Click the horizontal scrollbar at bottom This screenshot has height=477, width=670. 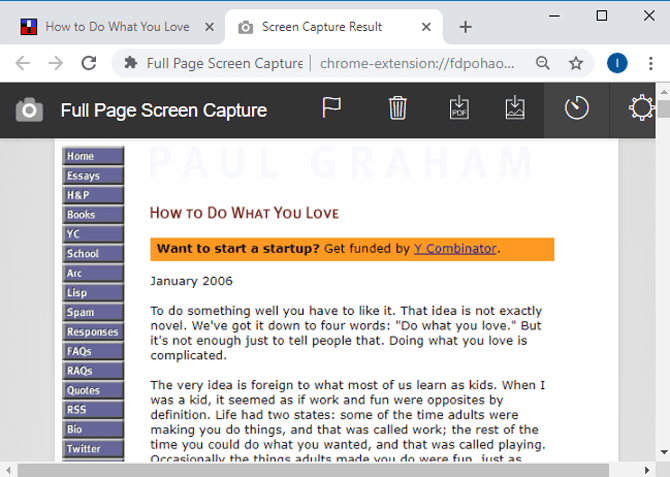click(300, 469)
